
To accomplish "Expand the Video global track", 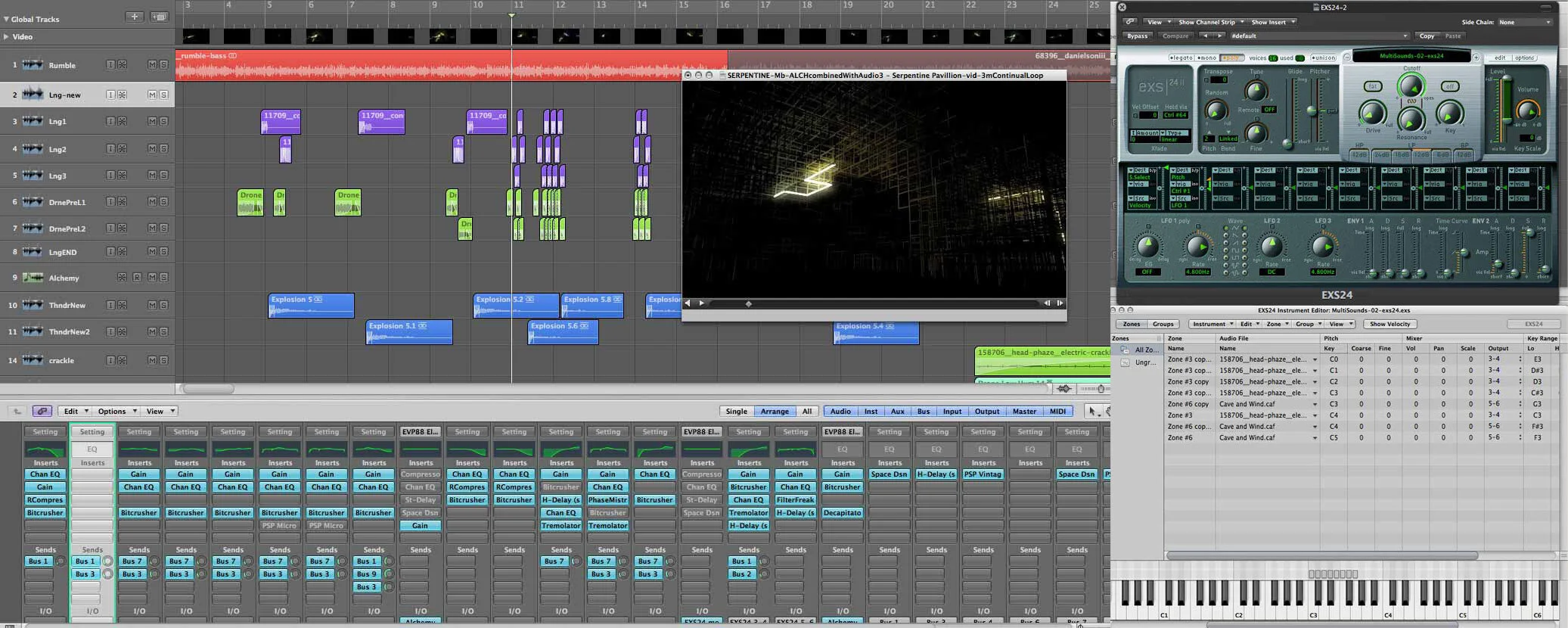I will (x=6, y=36).
